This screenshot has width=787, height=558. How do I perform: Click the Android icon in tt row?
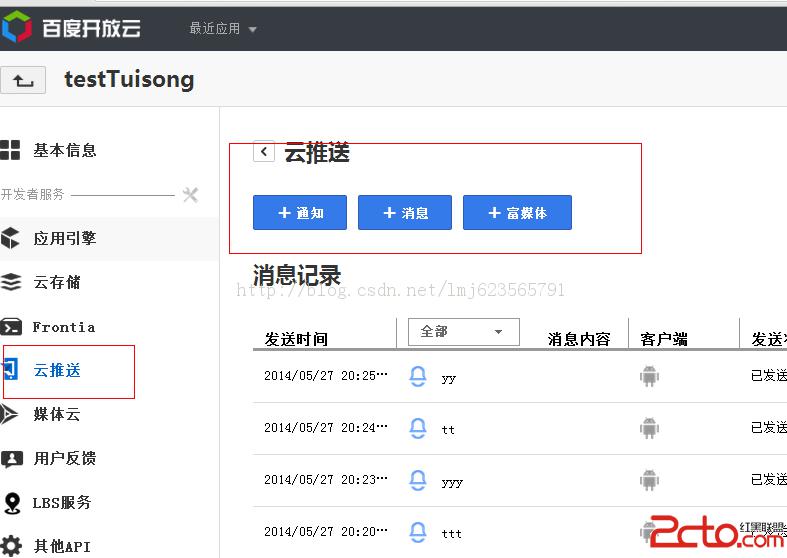coord(649,428)
